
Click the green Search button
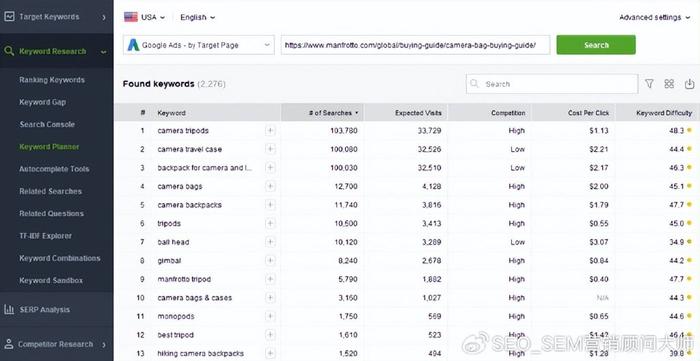coord(596,45)
